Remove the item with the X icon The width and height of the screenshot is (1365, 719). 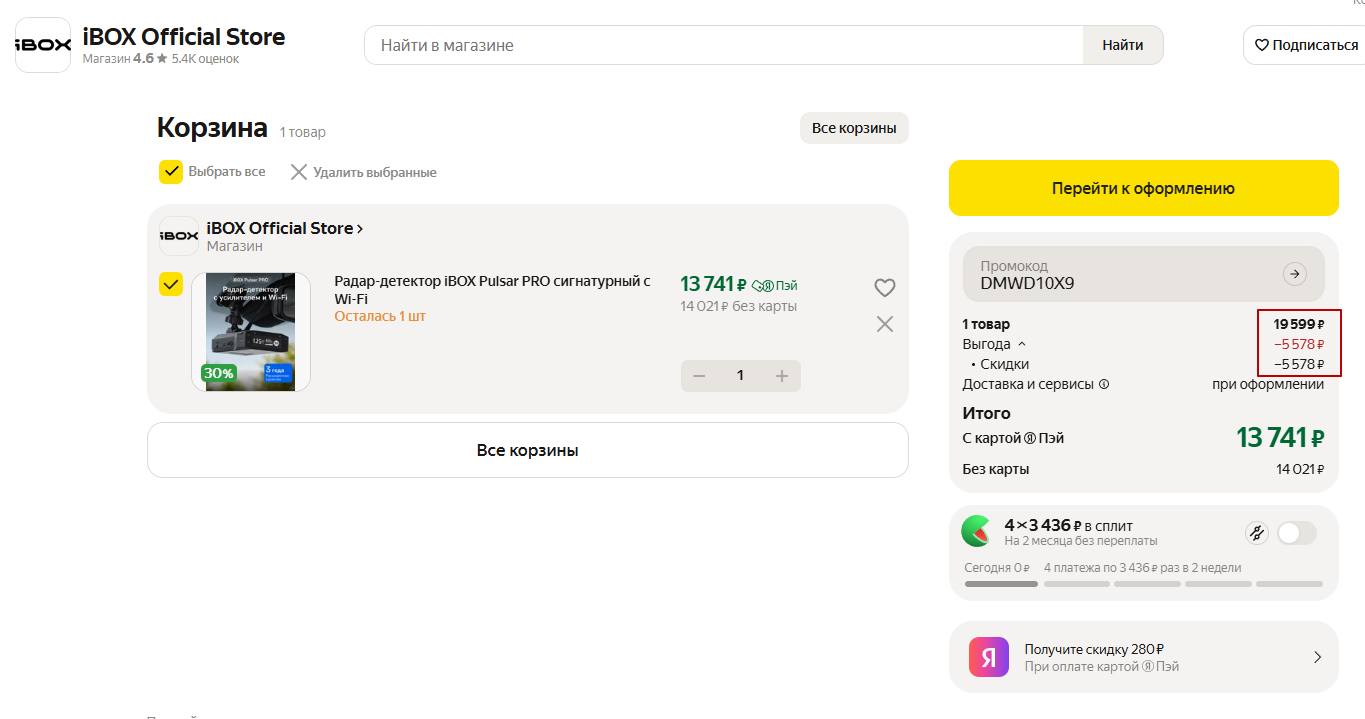(x=885, y=324)
